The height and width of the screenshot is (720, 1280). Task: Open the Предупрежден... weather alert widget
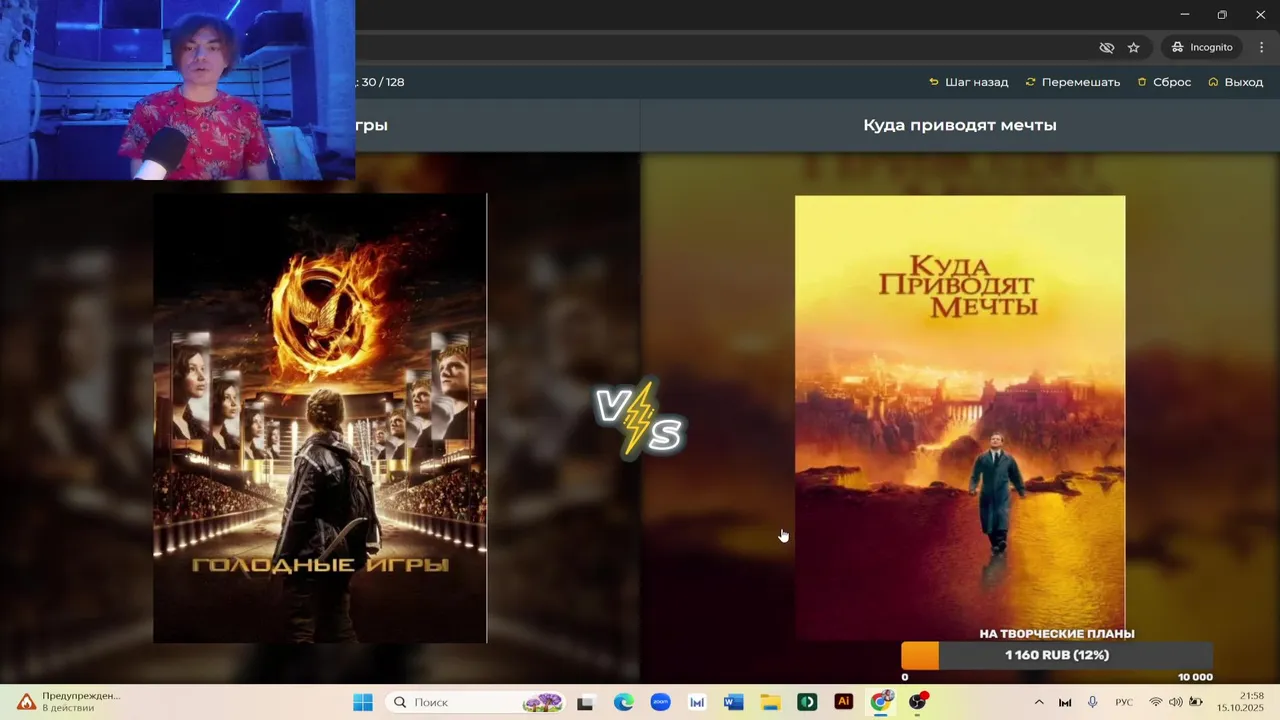pyautogui.click(x=68, y=702)
